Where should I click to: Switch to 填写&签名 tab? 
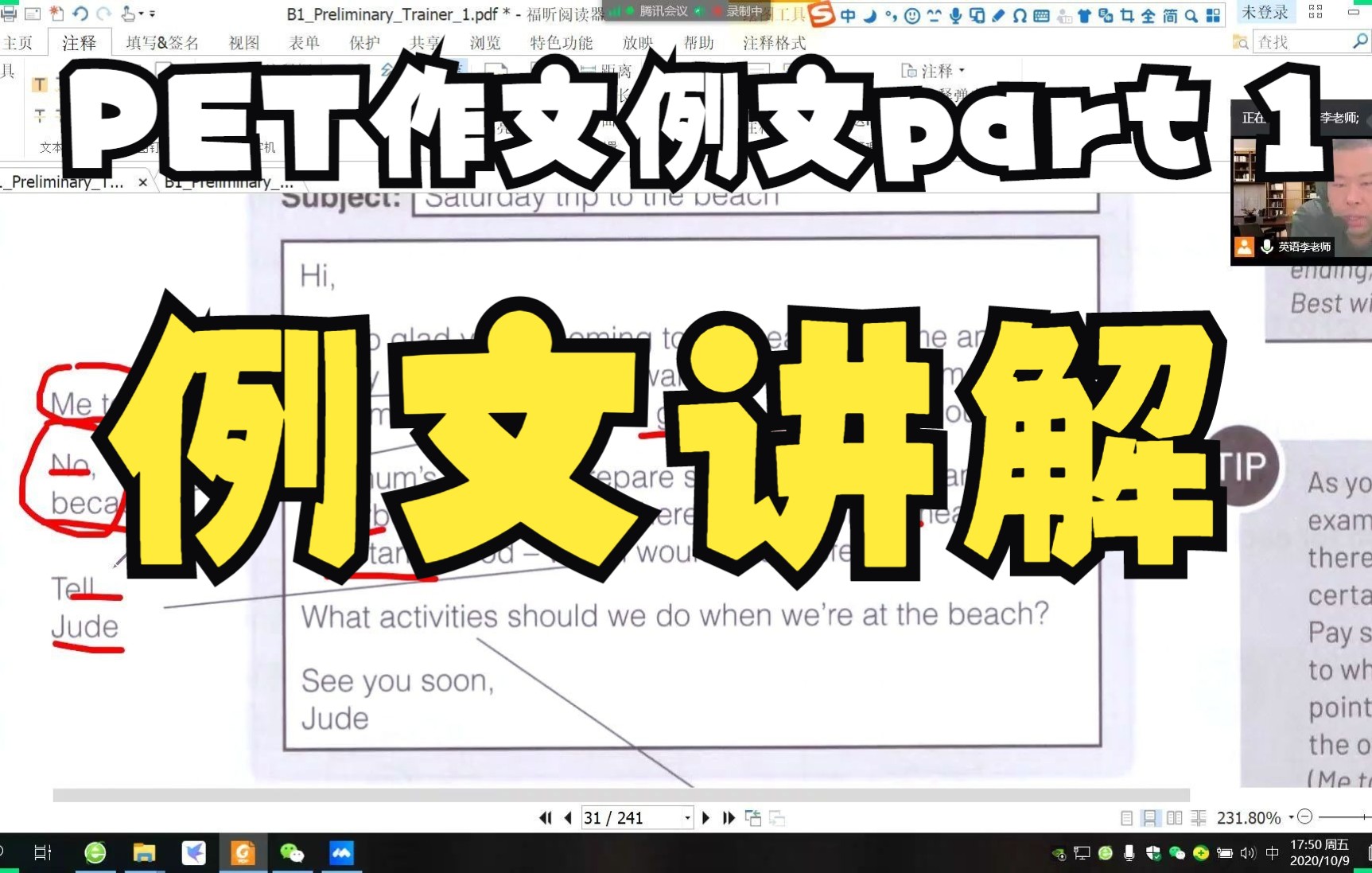[x=162, y=42]
